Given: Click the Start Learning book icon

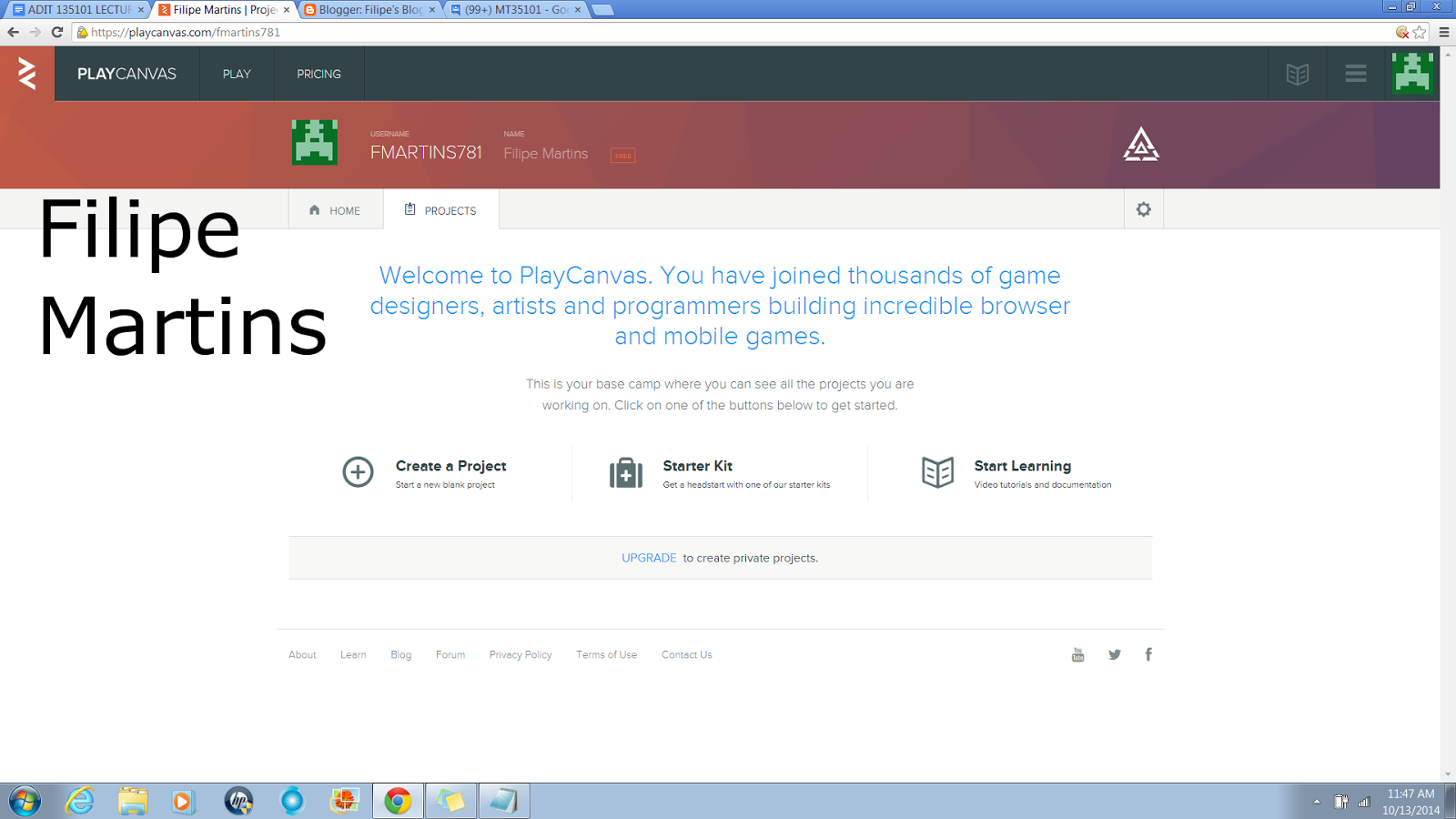Looking at the screenshot, I should [x=937, y=472].
